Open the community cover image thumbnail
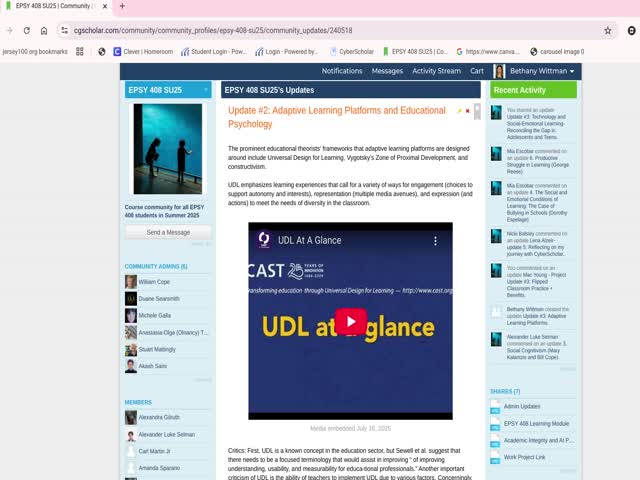The image size is (640, 480). pyautogui.click(x=168, y=149)
